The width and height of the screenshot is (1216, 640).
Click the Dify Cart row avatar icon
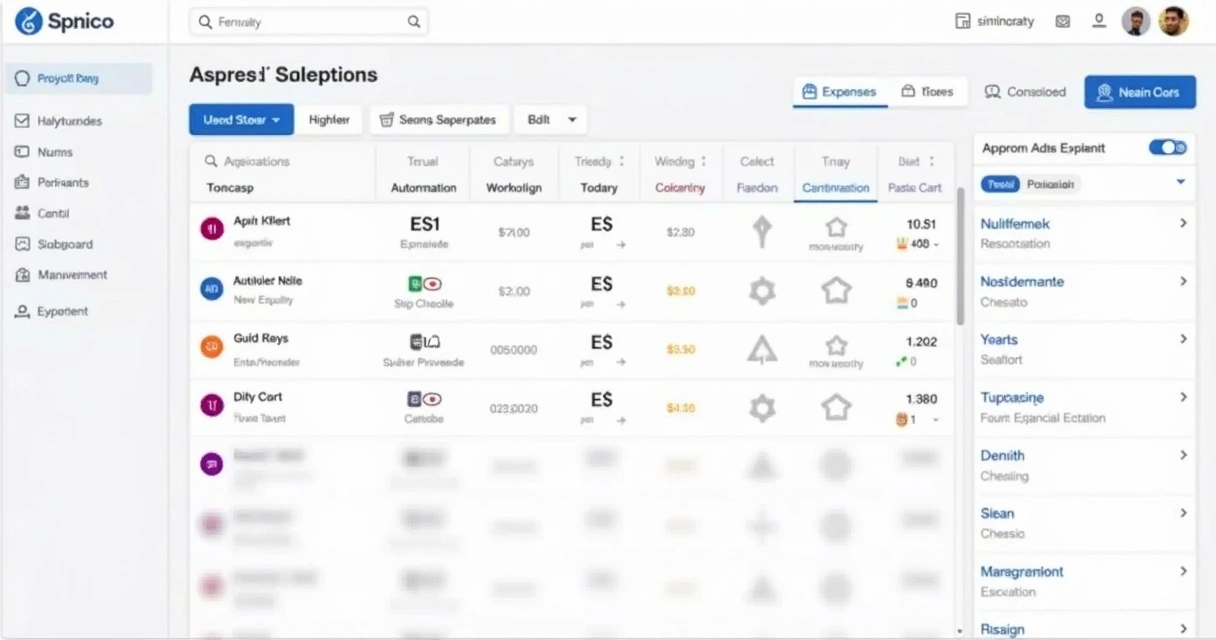212,405
